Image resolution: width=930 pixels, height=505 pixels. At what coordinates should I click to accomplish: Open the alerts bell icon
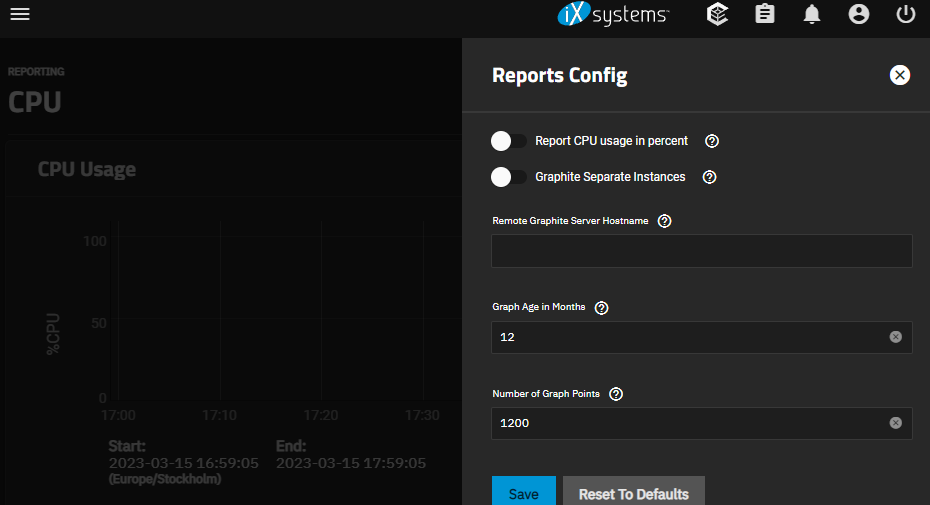pos(811,14)
